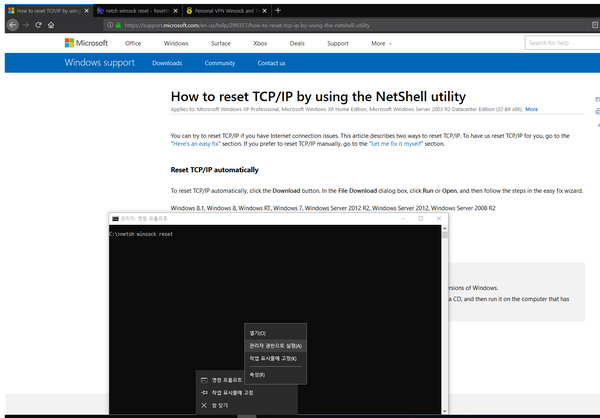Click 명령 프롬프트 in the jump list
600x418 pixels.
click(x=227, y=380)
